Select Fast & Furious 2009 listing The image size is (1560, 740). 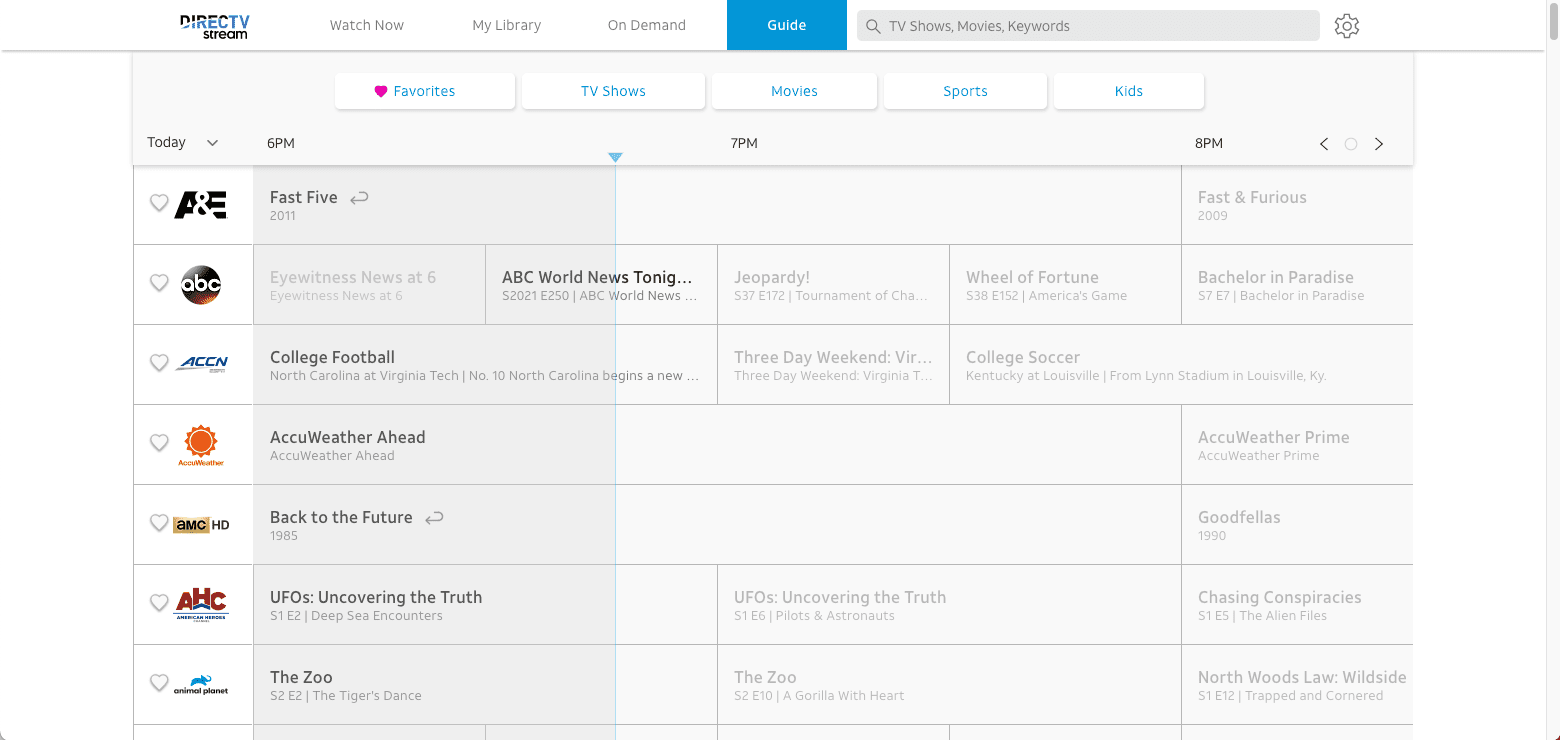(x=1297, y=205)
